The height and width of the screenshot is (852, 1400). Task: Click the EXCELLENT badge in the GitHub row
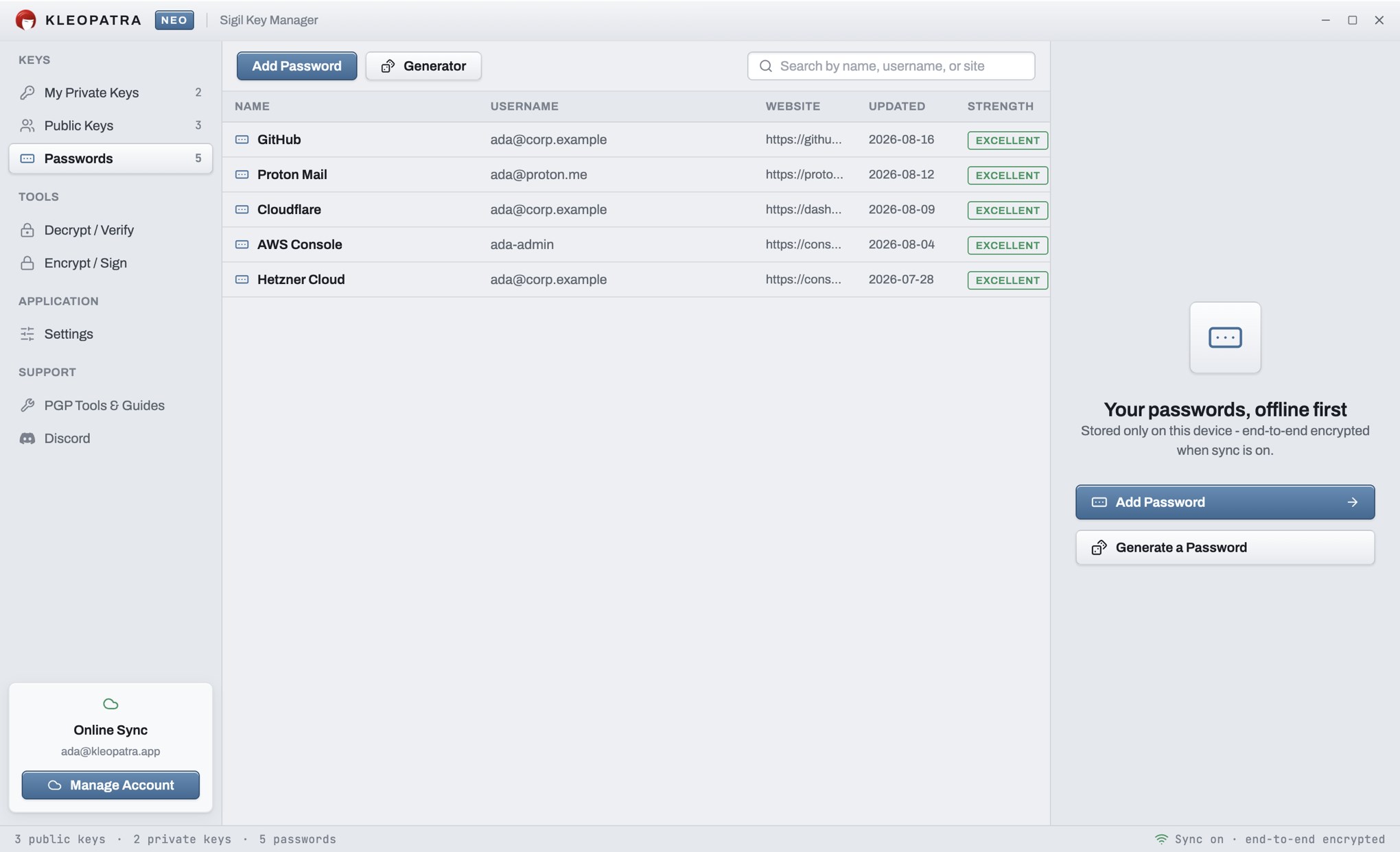pos(1007,140)
